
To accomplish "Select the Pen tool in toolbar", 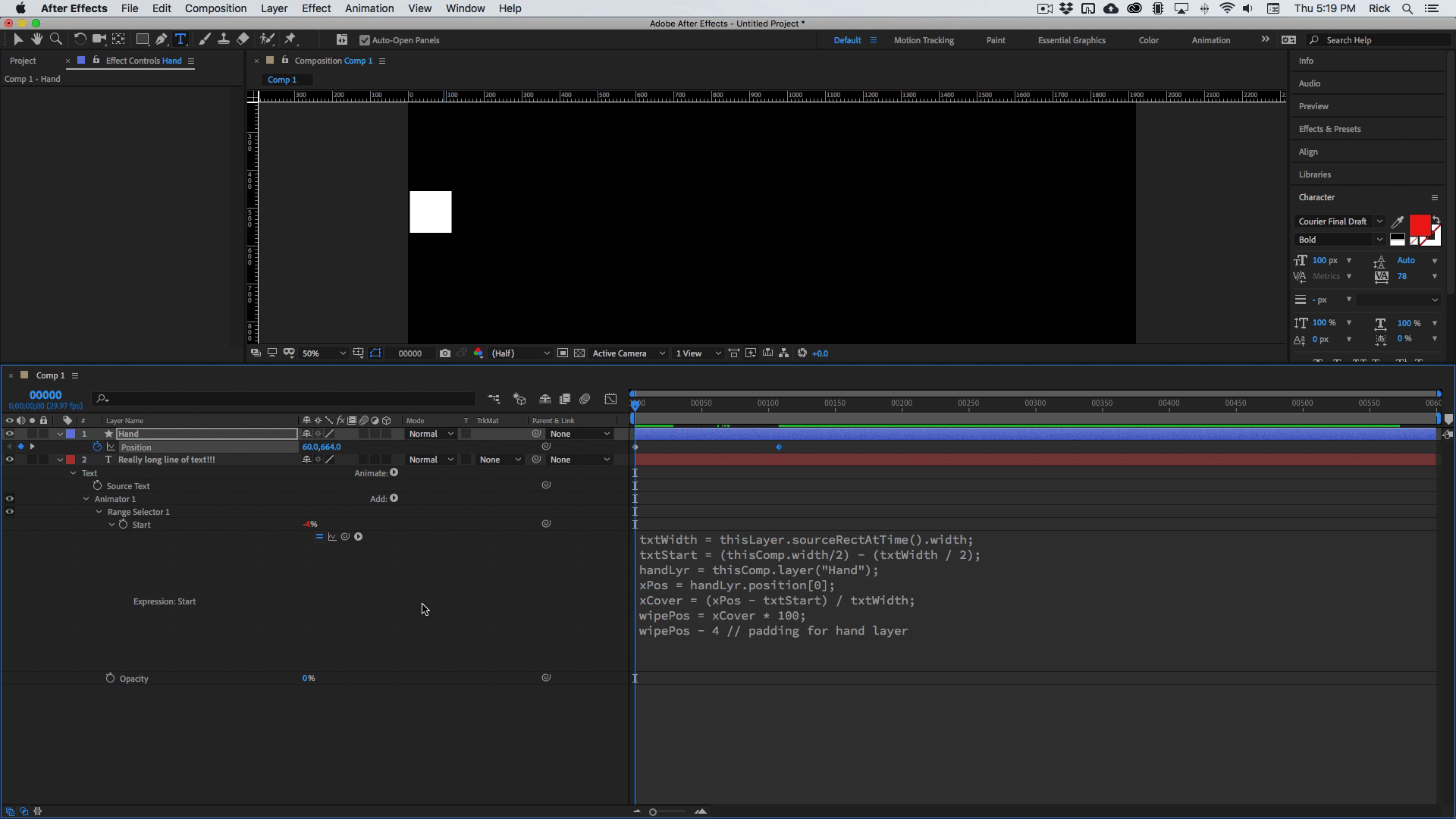I will [x=161, y=39].
